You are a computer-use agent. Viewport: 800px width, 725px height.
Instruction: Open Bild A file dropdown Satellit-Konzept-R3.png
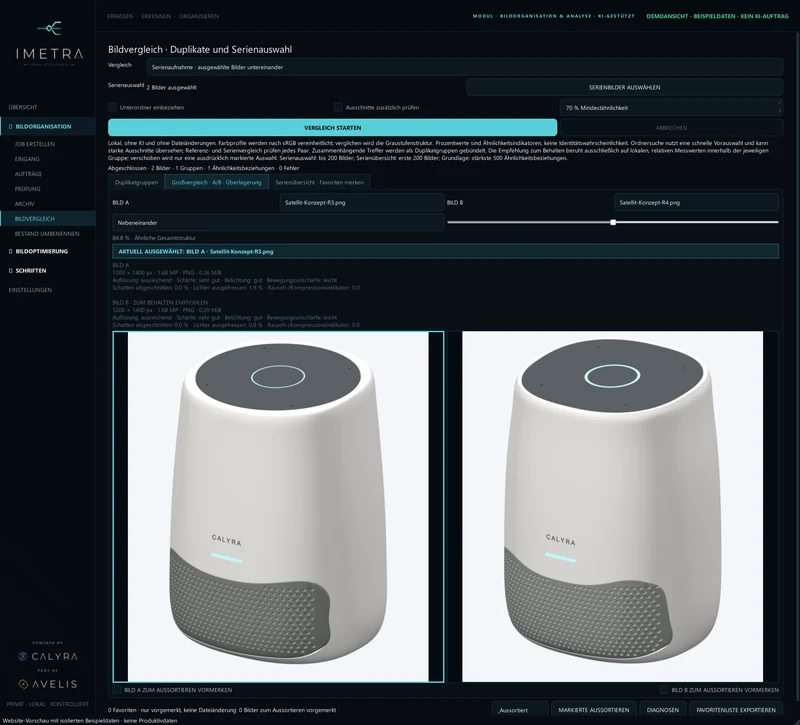(362, 203)
